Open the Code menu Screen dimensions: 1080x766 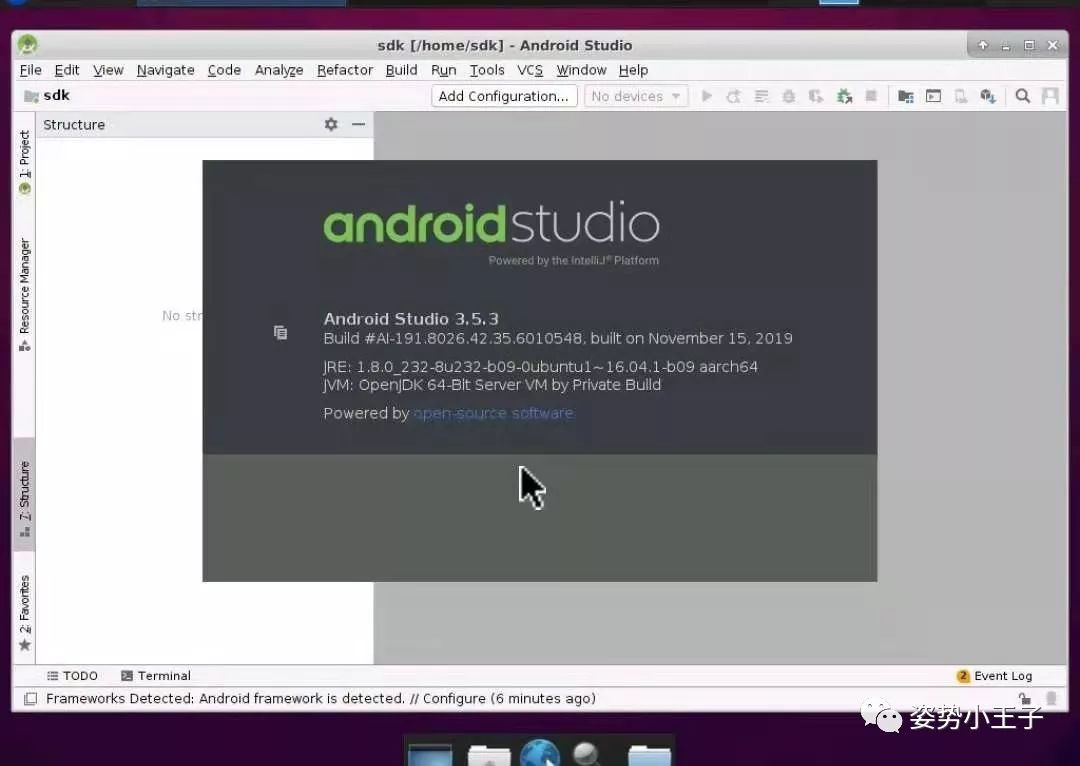coord(225,70)
